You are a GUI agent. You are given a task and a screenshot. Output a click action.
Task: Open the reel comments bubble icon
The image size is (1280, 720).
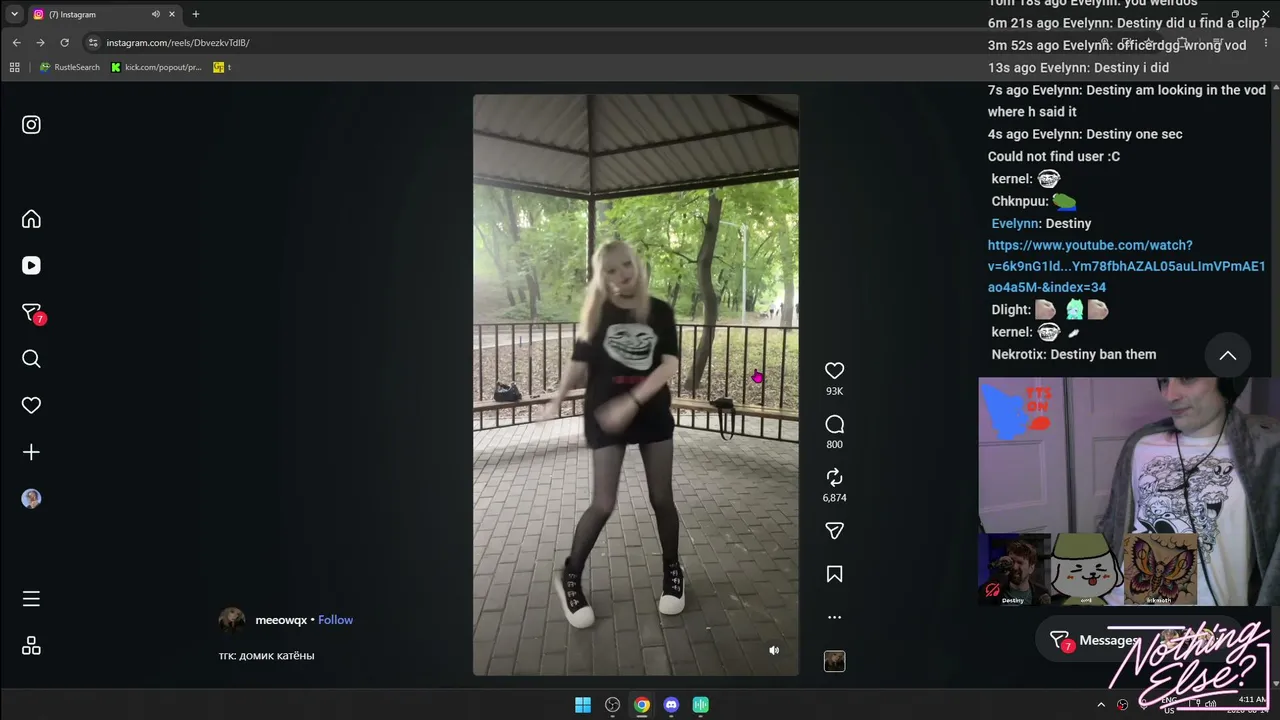(x=834, y=424)
